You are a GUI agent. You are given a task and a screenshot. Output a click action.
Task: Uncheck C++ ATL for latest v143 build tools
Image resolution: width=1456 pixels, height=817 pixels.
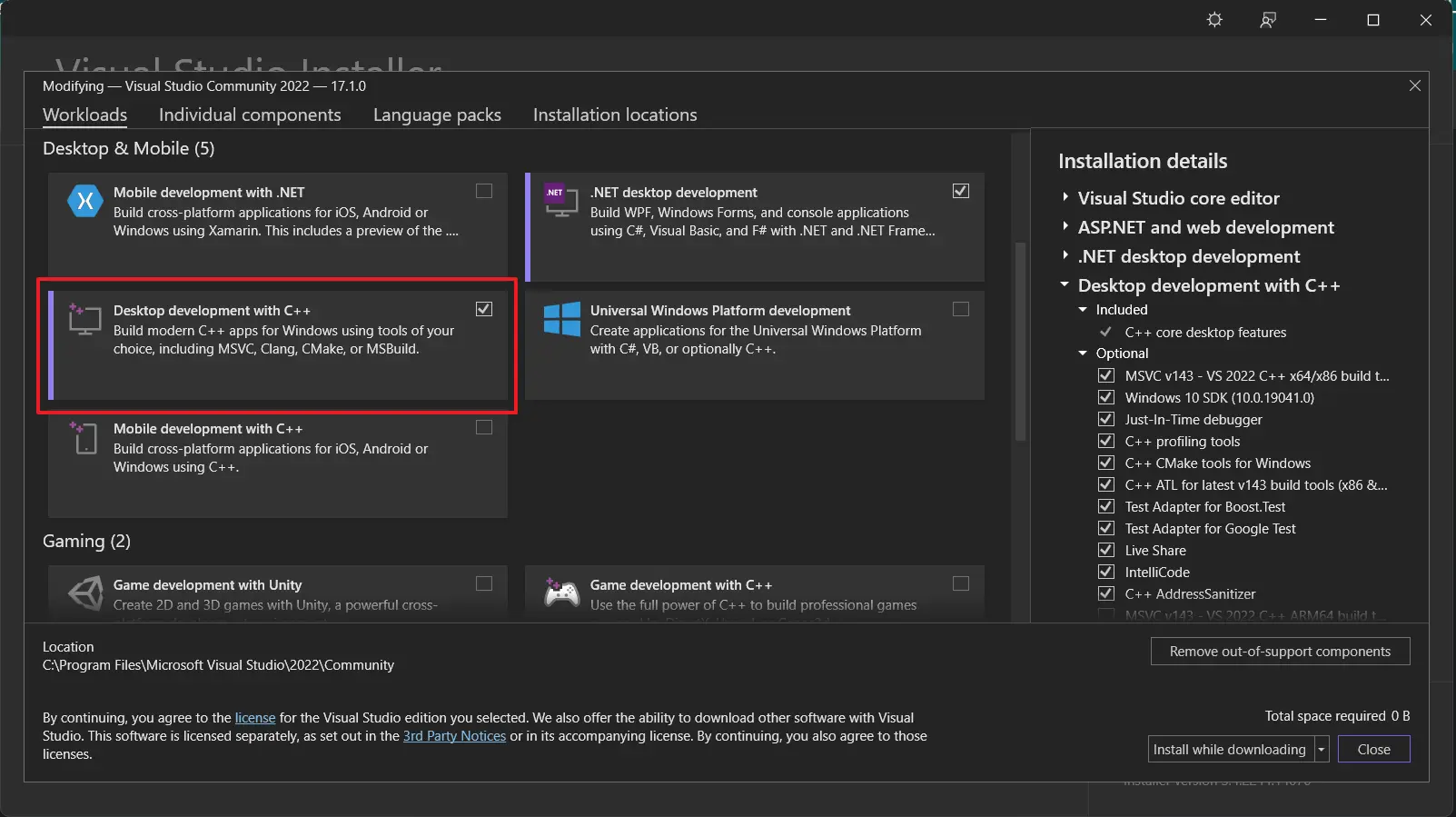tap(1106, 484)
